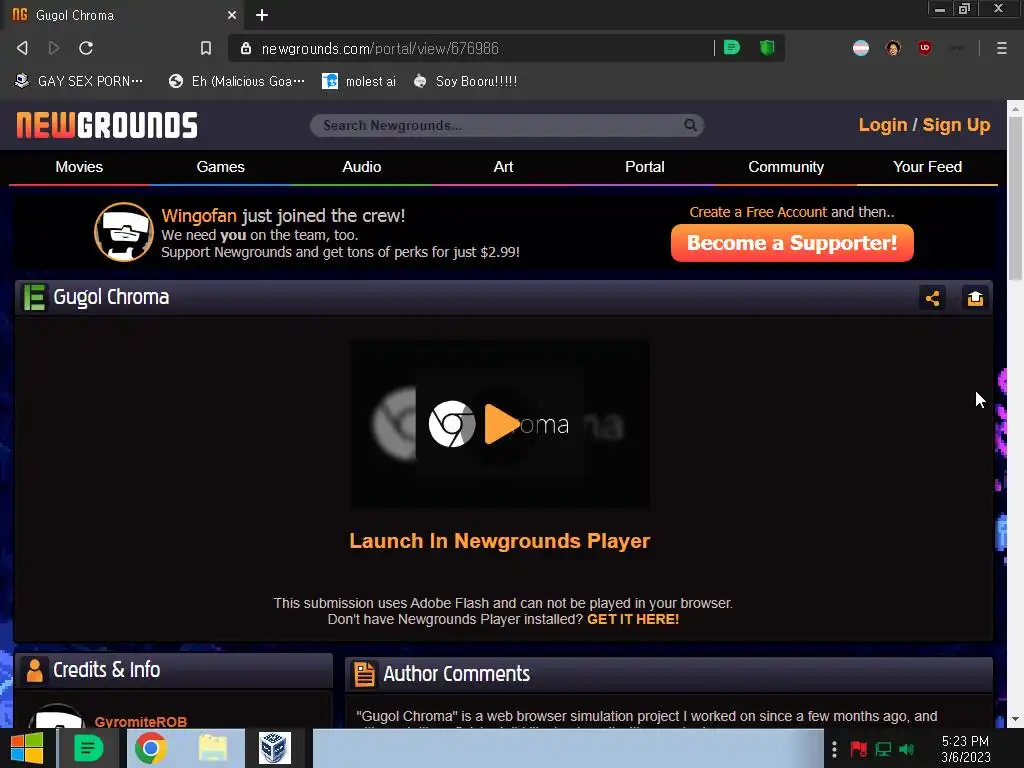Open the Audio menu
The height and width of the screenshot is (768, 1024).
pos(362,167)
